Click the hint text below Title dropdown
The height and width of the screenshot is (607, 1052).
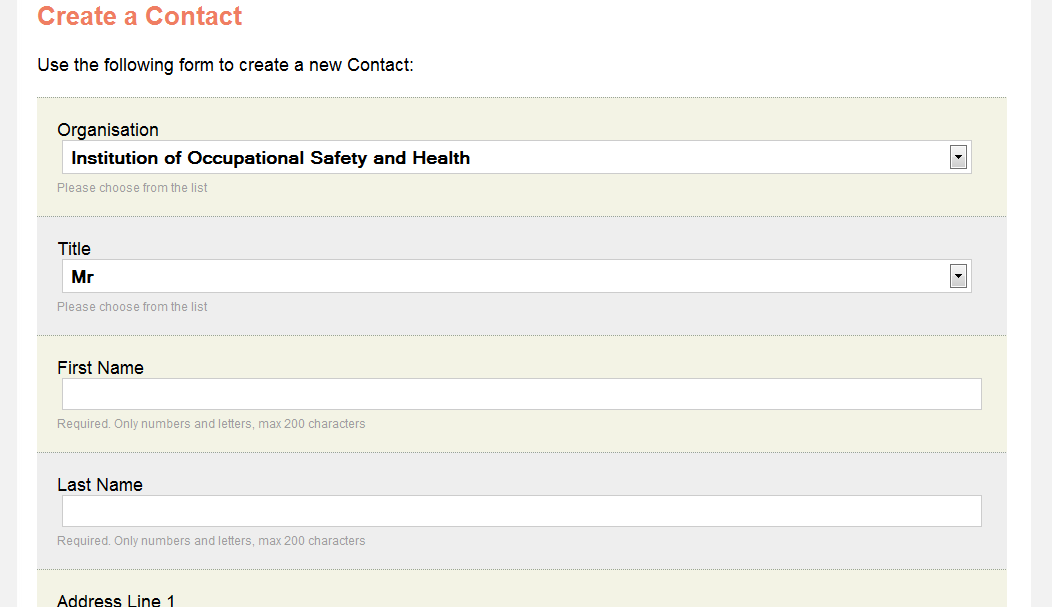[x=132, y=307]
